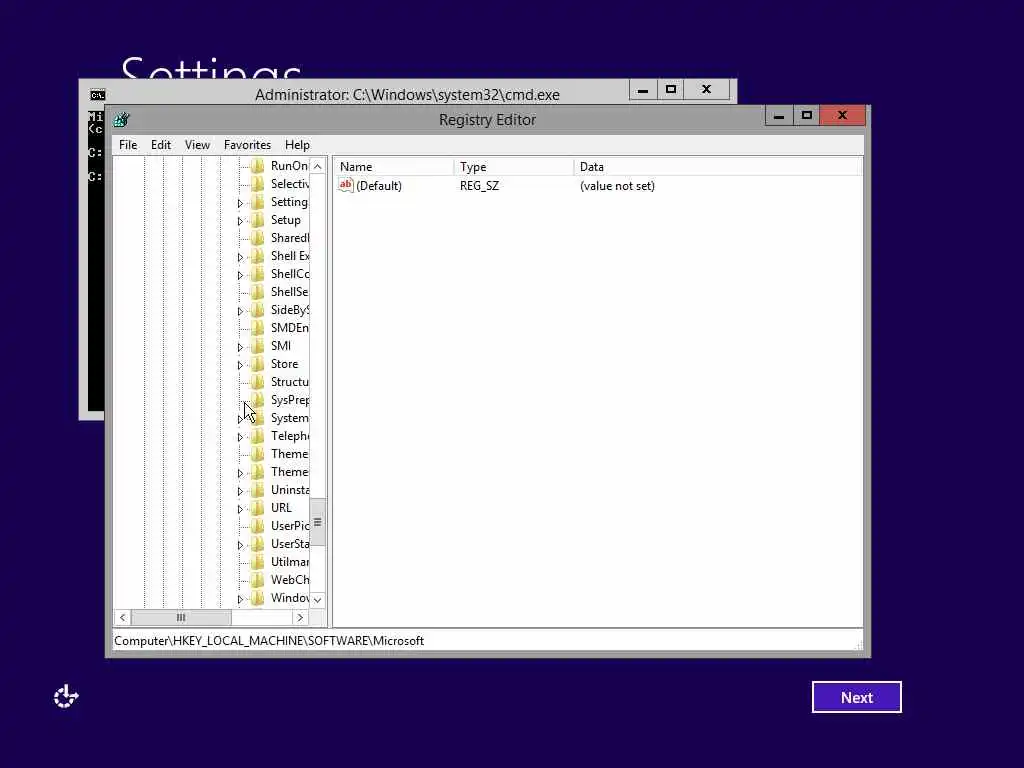The width and height of the screenshot is (1024, 768).
Task: Select the Utilman folder icon
Action: pos(258,562)
